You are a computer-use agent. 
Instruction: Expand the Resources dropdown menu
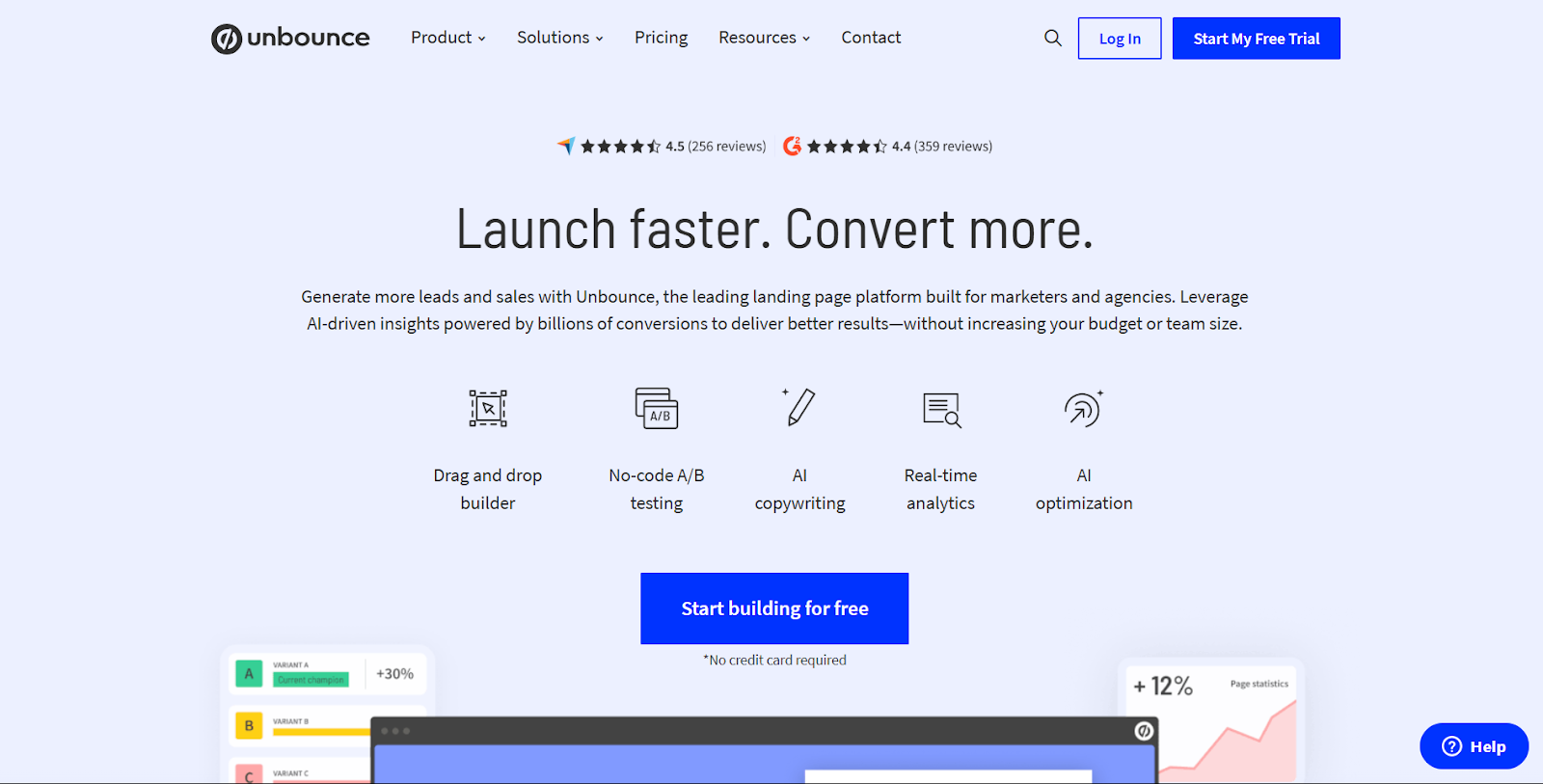764,38
